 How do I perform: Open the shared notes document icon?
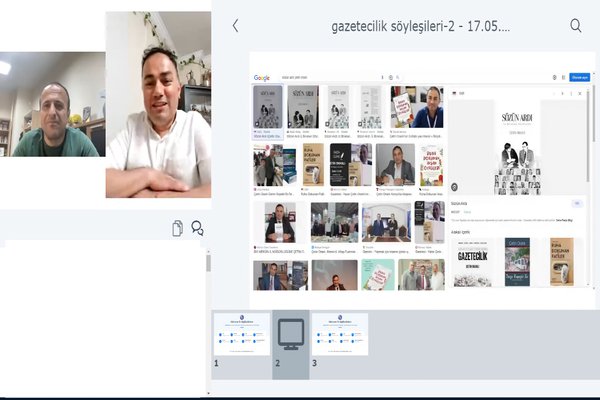click(x=177, y=228)
